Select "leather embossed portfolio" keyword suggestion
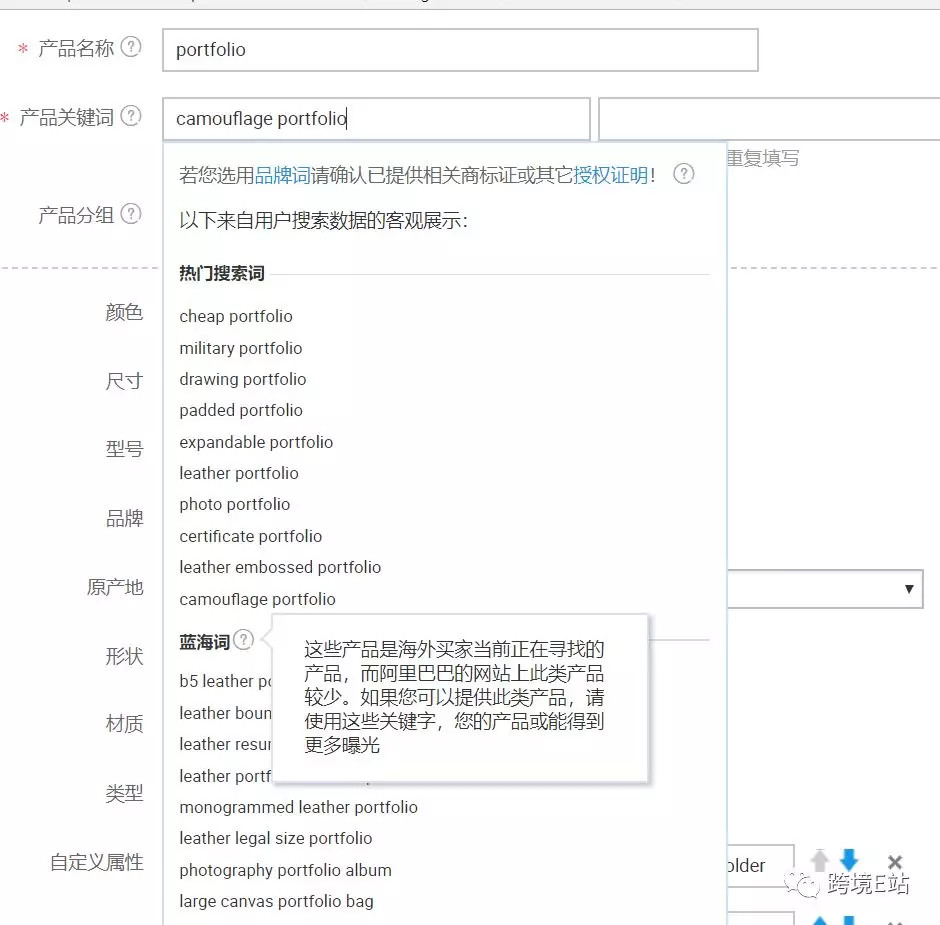The image size is (940, 925). (x=280, y=567)
